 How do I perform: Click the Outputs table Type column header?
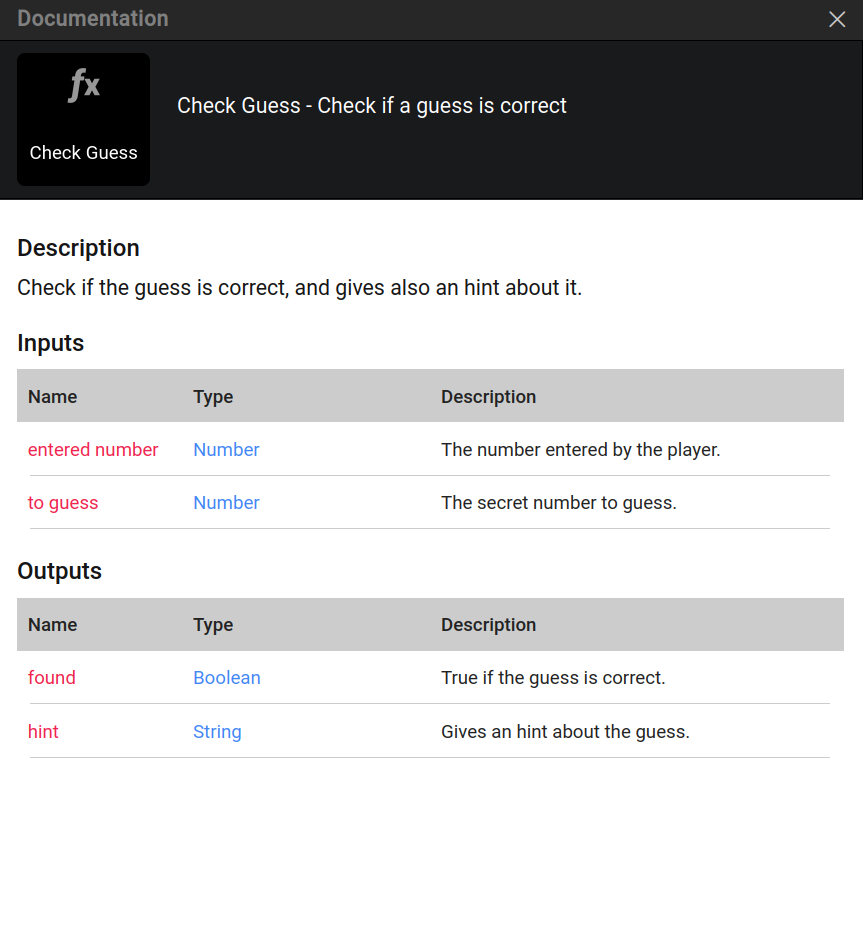(x=213, y=625)
